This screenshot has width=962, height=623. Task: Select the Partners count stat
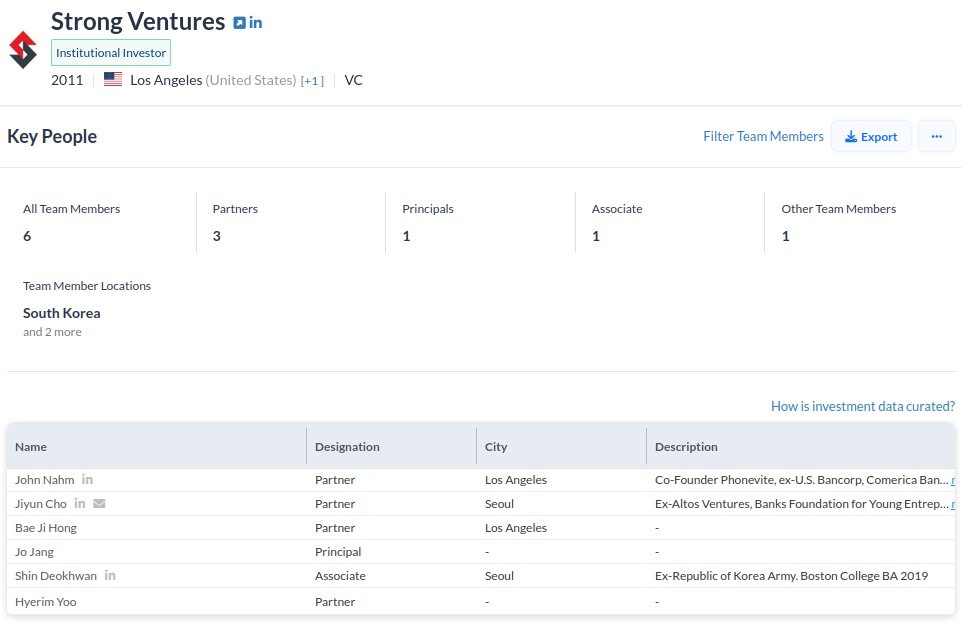pyautogui.click(x=235, y=223)
